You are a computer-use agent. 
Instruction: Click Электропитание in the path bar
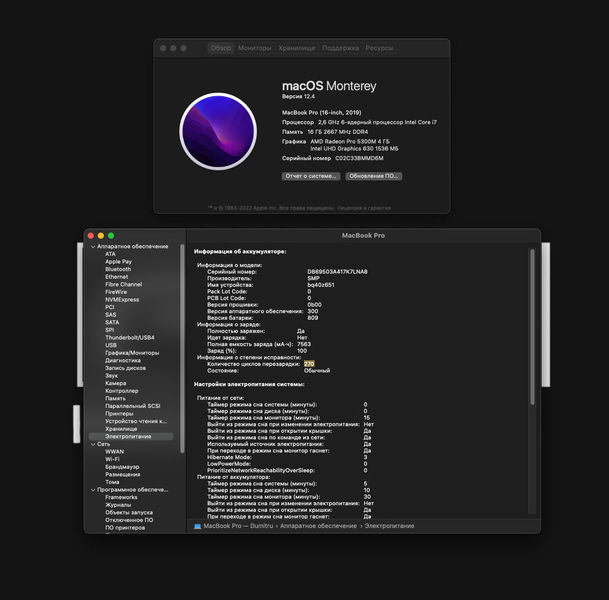(389, 526)
